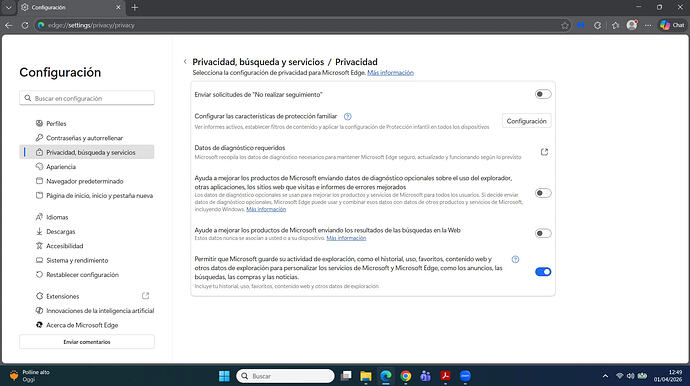Click the Buscar en configuración search field
The width and height of the screenshot is (690, 386).
point(87,98)
